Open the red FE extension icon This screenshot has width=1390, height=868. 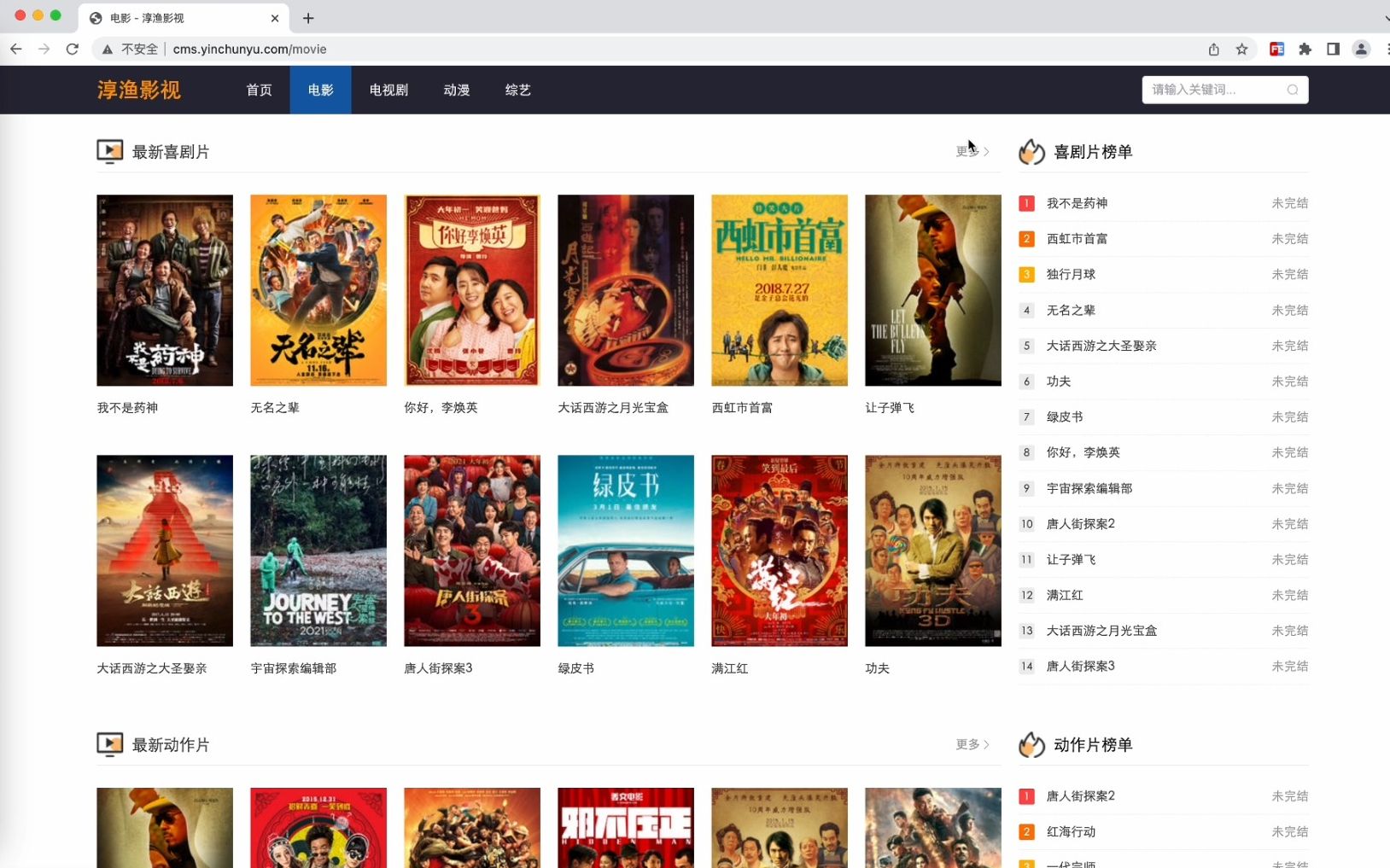1276,49
